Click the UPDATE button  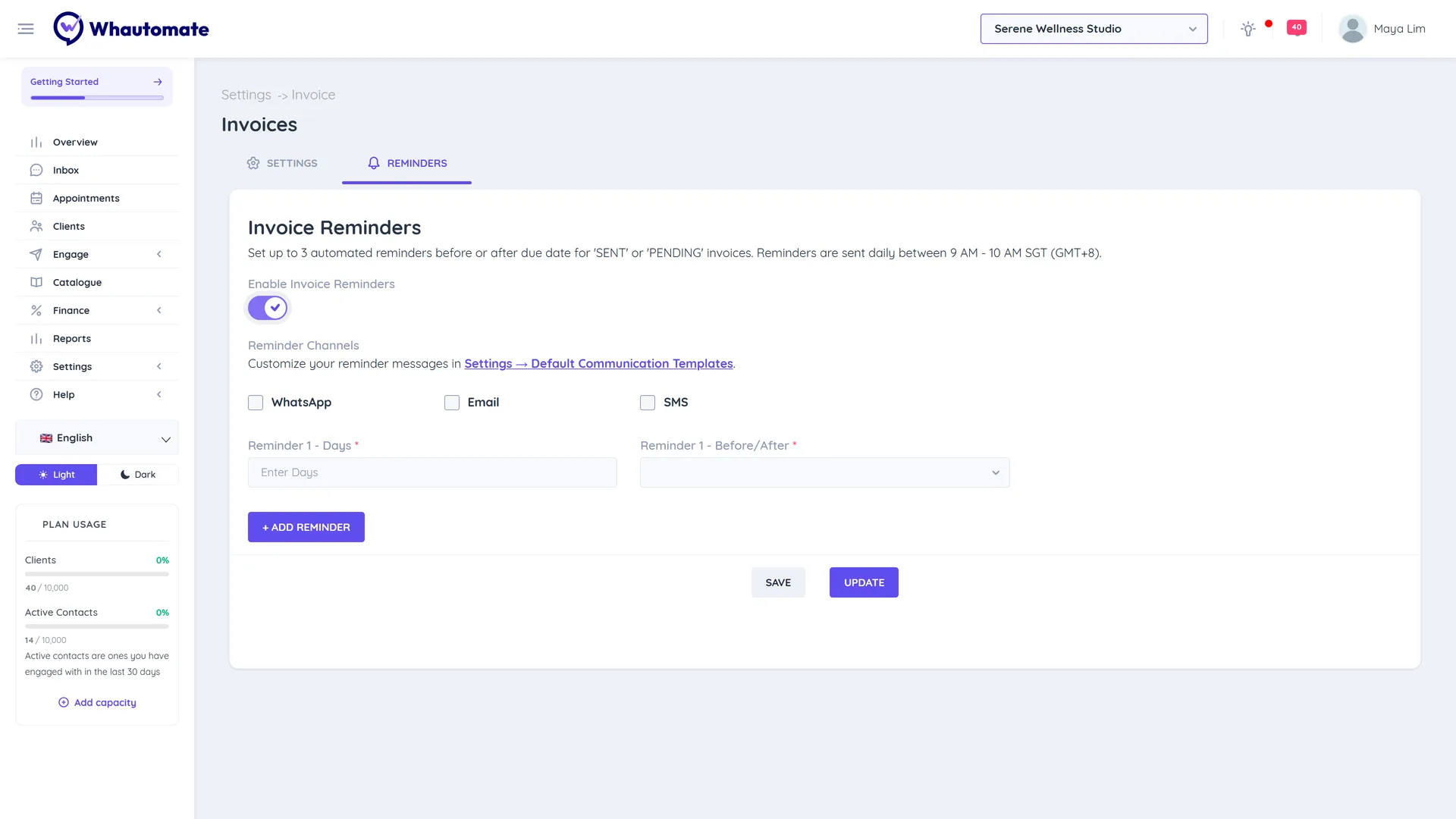tap(864, 582)
